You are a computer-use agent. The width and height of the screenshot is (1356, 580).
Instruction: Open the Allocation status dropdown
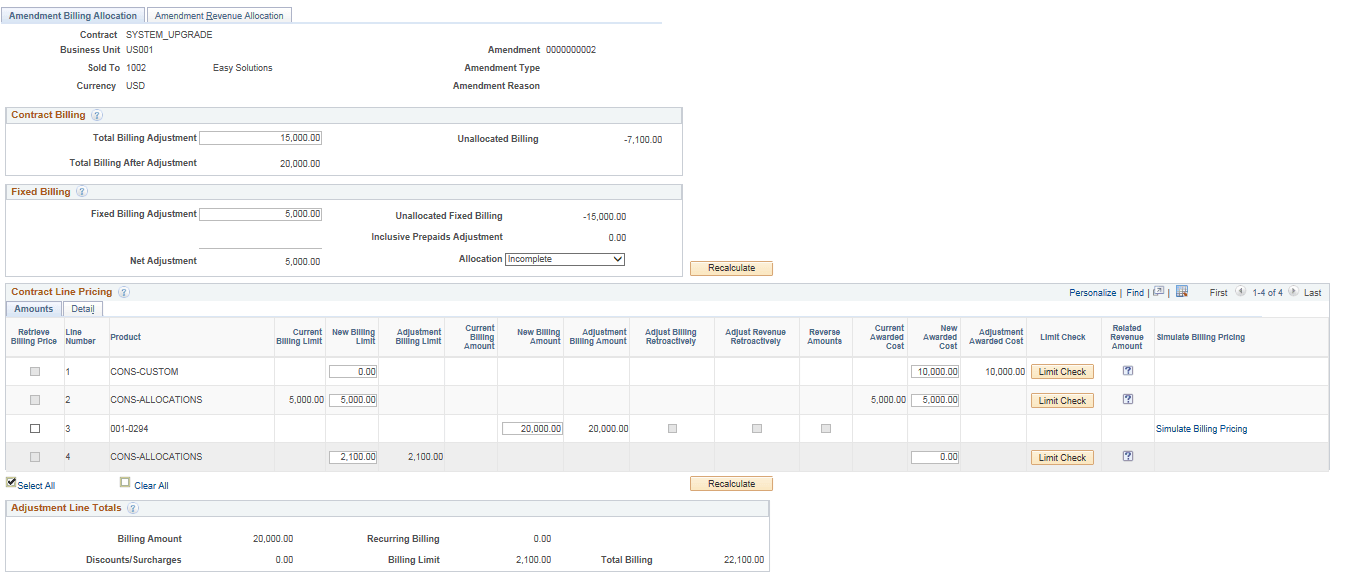click(564, 258)
